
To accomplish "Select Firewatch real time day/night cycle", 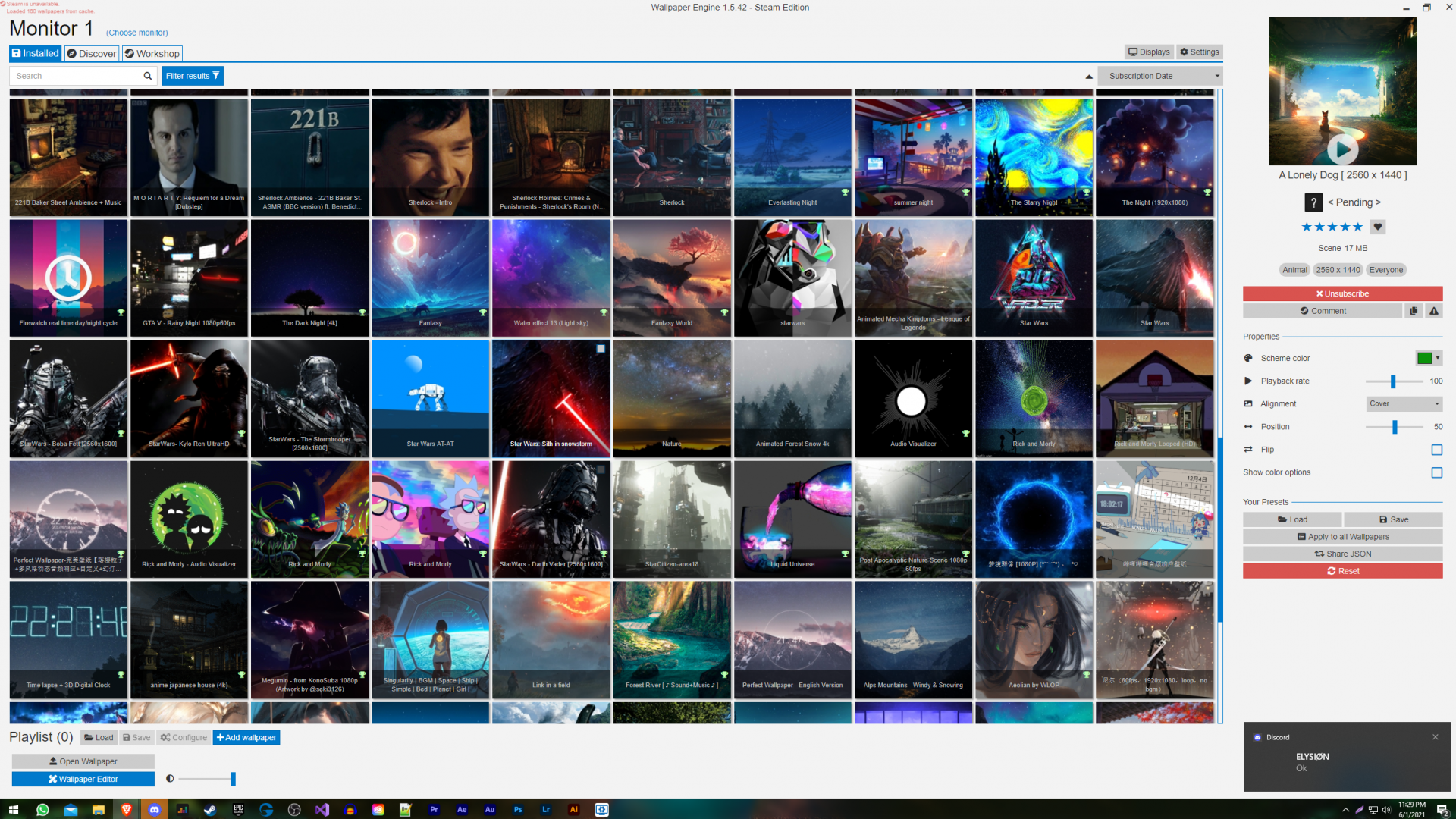I will pyautogui.click(x=68, y=278).
